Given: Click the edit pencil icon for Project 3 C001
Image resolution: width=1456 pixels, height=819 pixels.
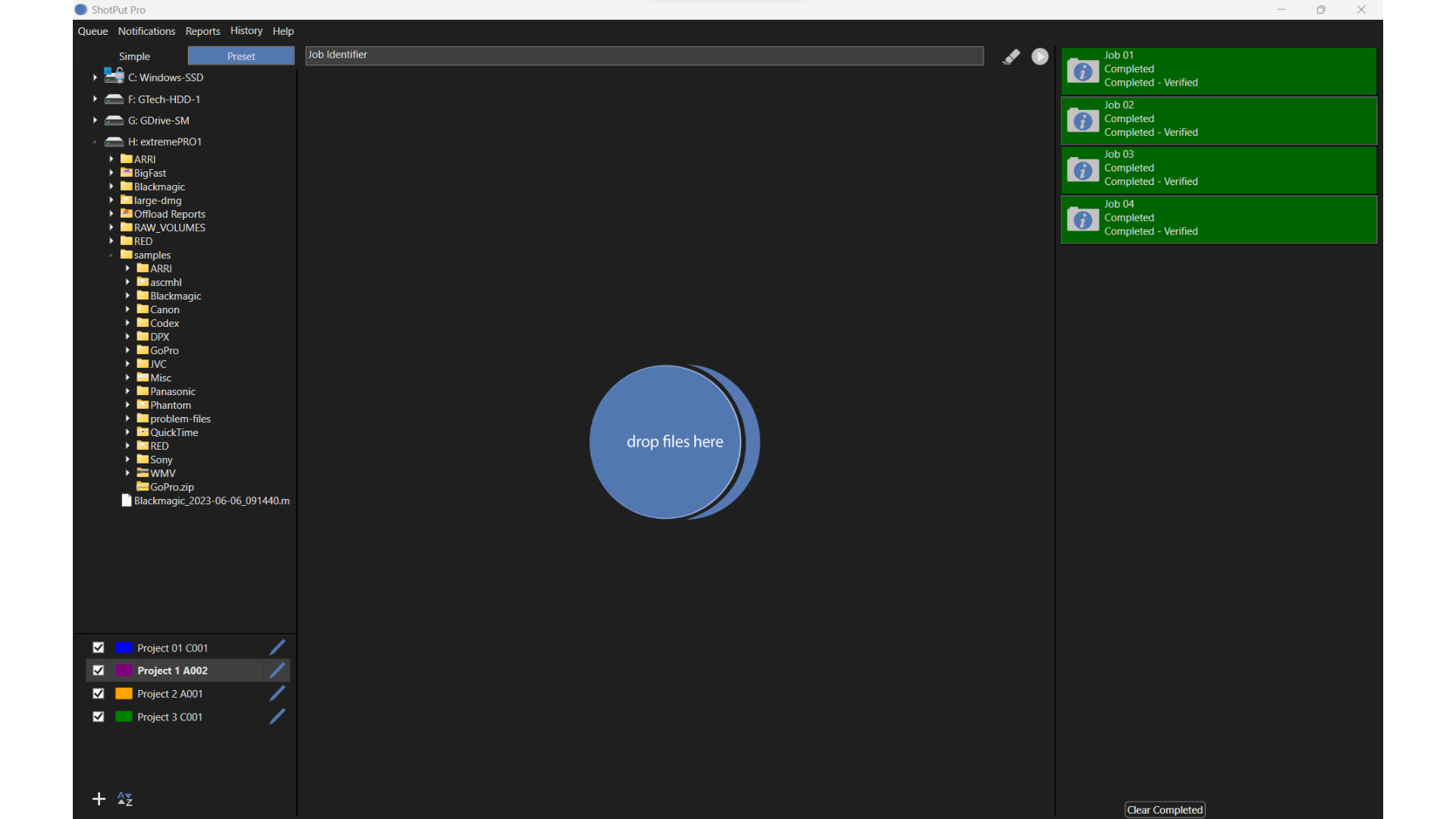Looking at the screenshot, I should click(x=277, y=716).
